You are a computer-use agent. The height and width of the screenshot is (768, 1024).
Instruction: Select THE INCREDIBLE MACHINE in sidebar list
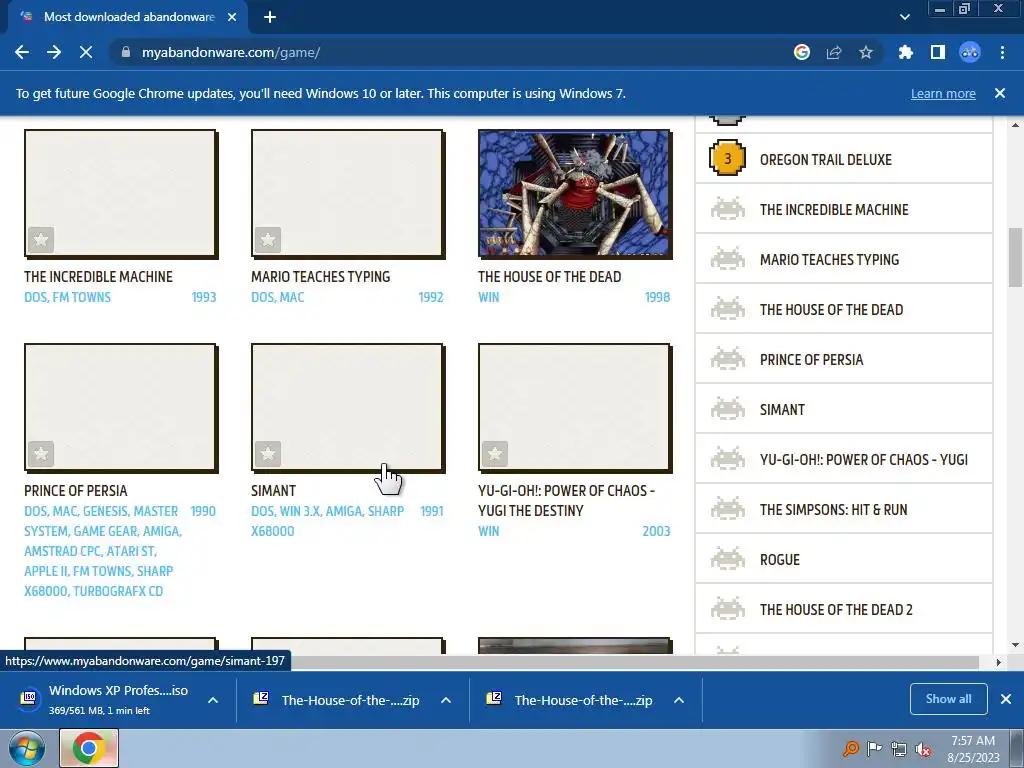(x=844, y=210)
